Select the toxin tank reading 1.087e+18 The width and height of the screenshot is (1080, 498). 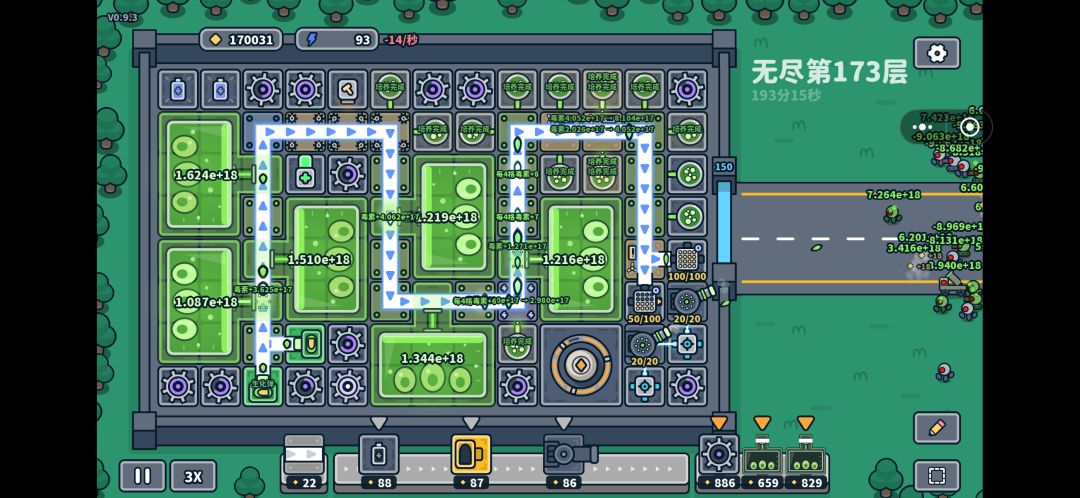click(200, 302)
